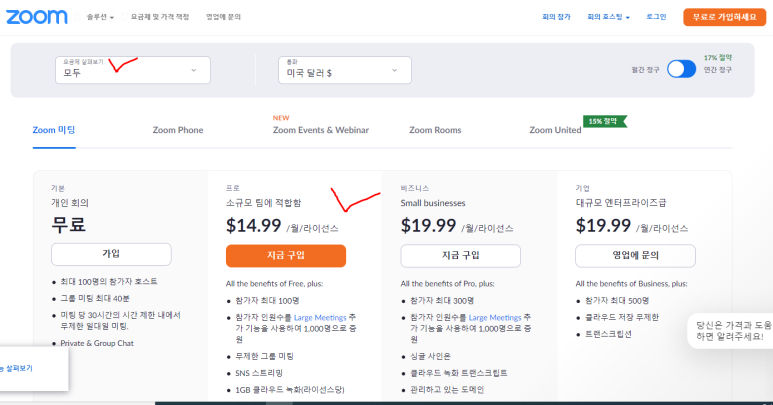Click 무제한 그룹 미팅 bullet
The width and height of the screenshot is (773, 405).
(264, 356)
